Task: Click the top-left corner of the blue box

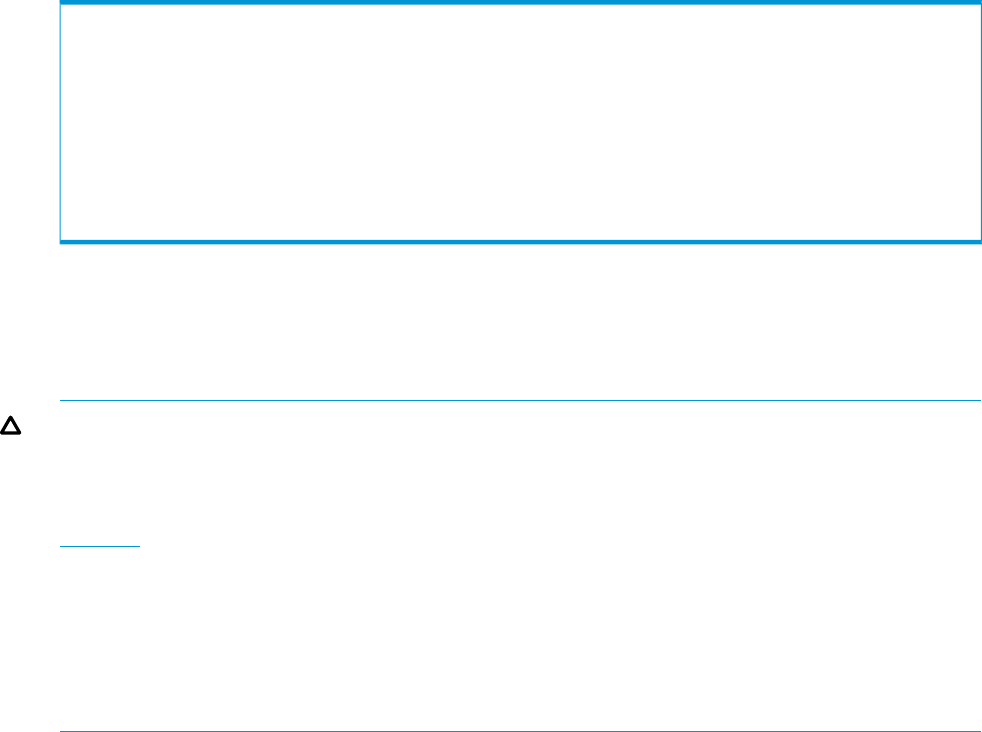Action: [x=61, y=2]
